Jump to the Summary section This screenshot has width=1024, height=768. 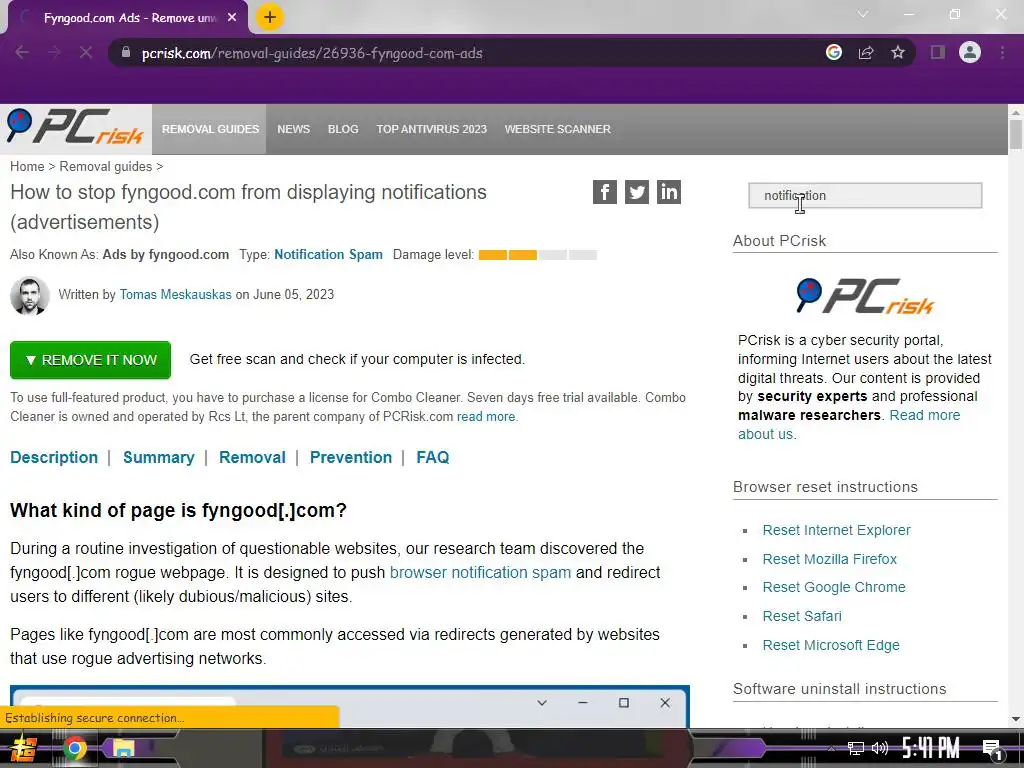pyautogui.click(x=159, y=457)
